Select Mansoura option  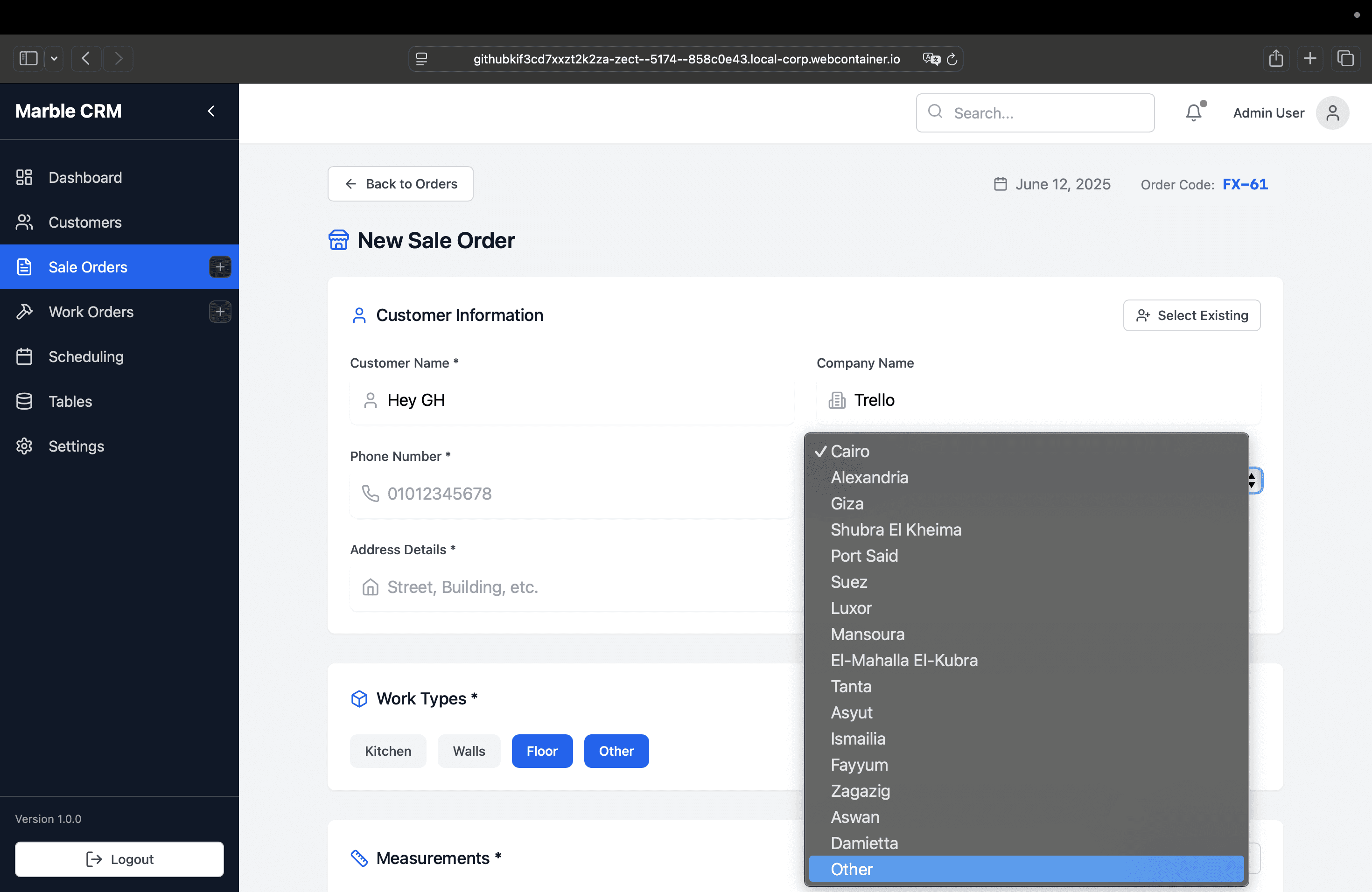point(1026,634)
